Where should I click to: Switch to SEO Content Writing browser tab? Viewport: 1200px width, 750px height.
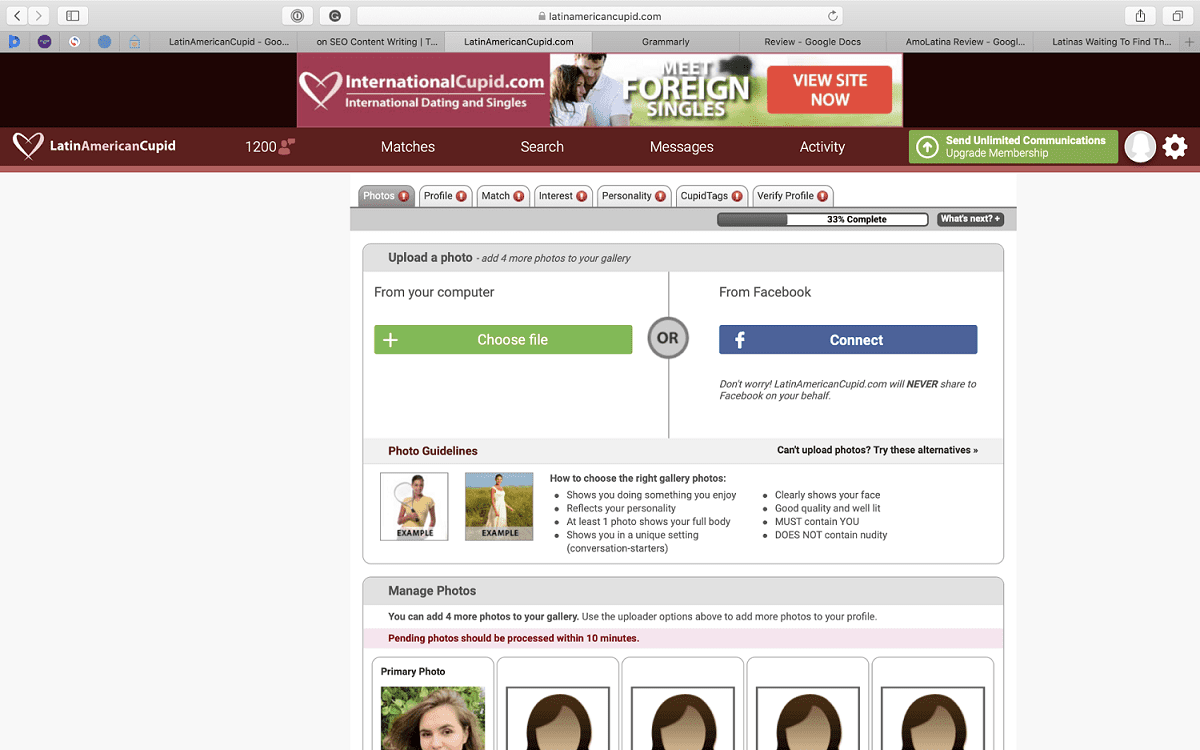(x=370, y=42)
